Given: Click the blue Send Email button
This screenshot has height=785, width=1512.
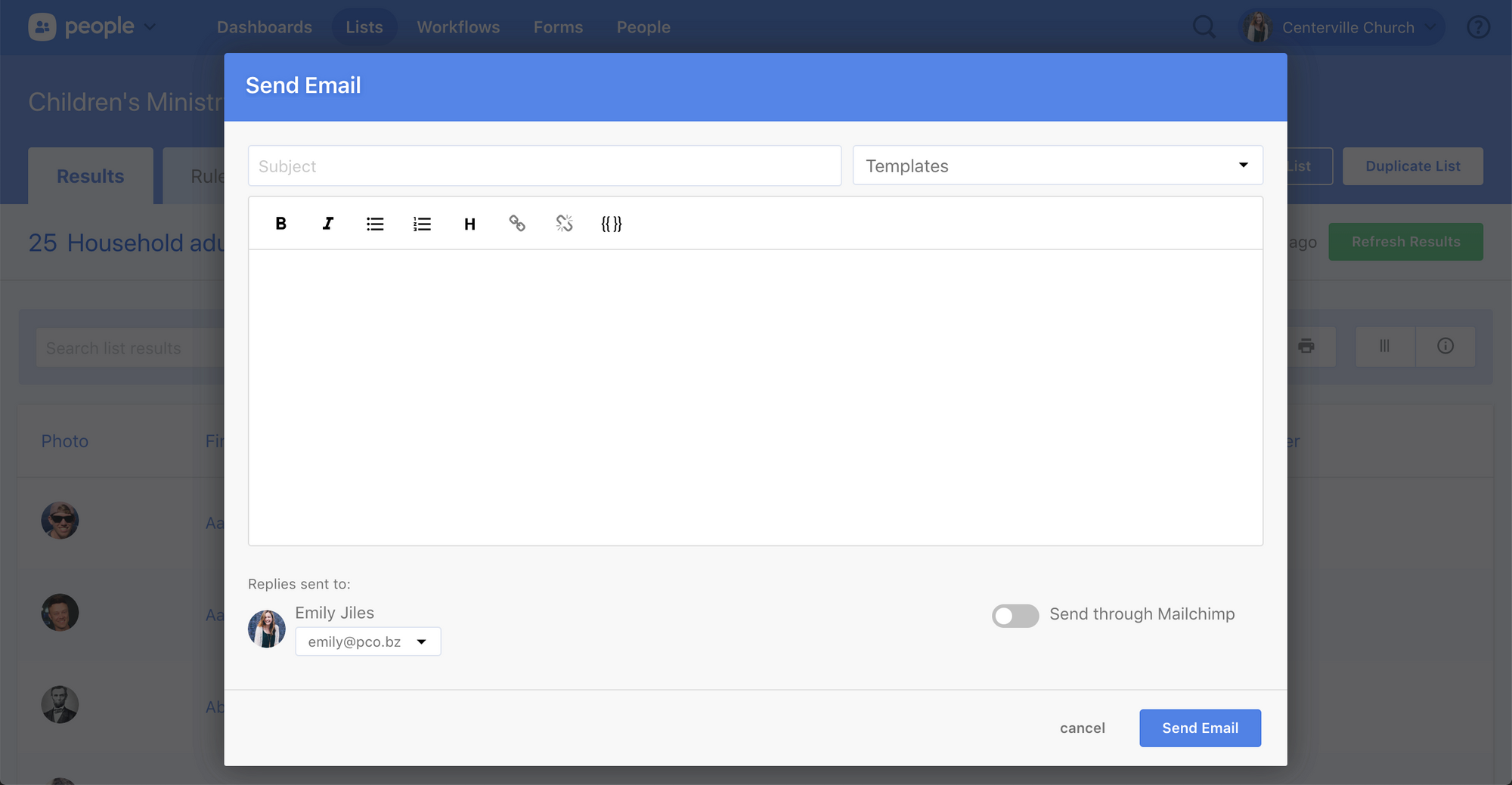Looking at the screenshot, I should pos(1200,728).
